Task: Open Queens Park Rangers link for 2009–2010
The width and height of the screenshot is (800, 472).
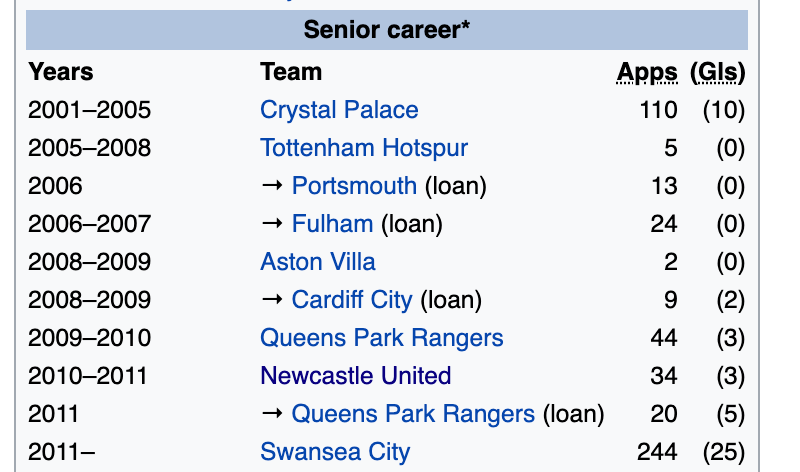Action: 381,338
